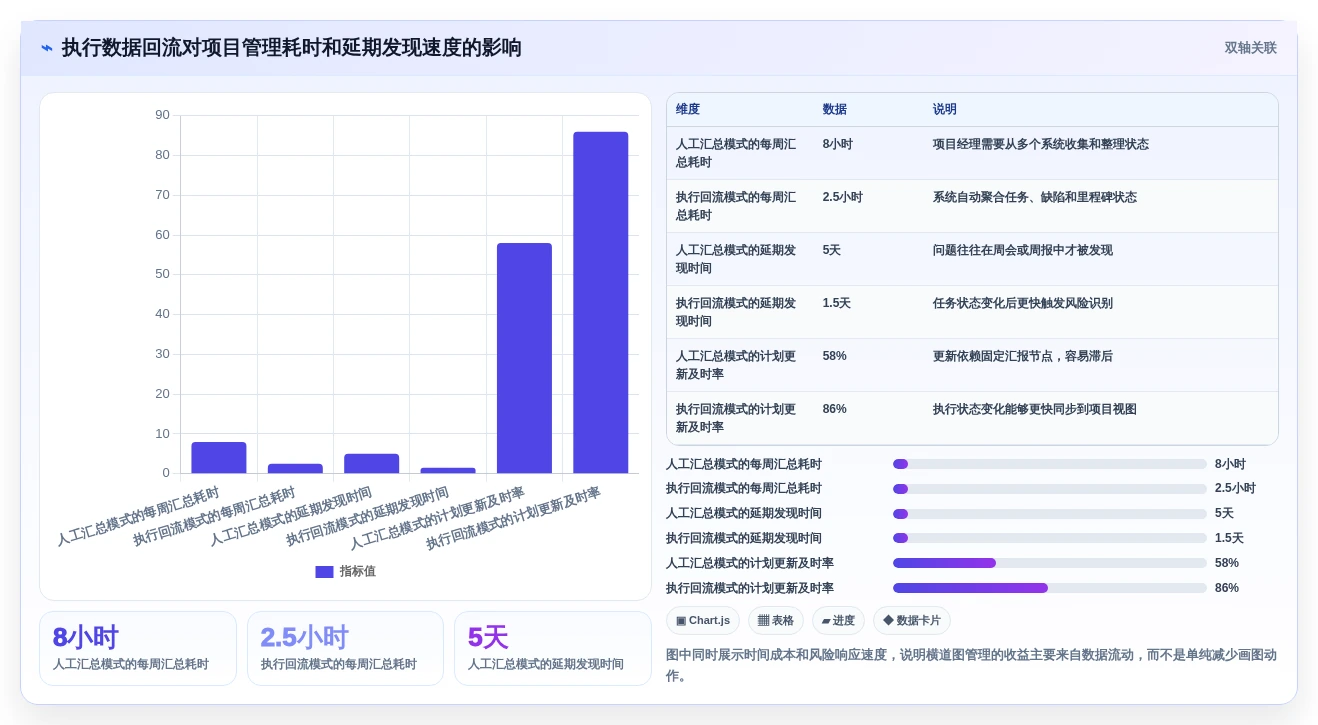This screenshot has height=725, width=1318.
Task: Select the 表格 tag chip
Action: (x=776, y=621)
